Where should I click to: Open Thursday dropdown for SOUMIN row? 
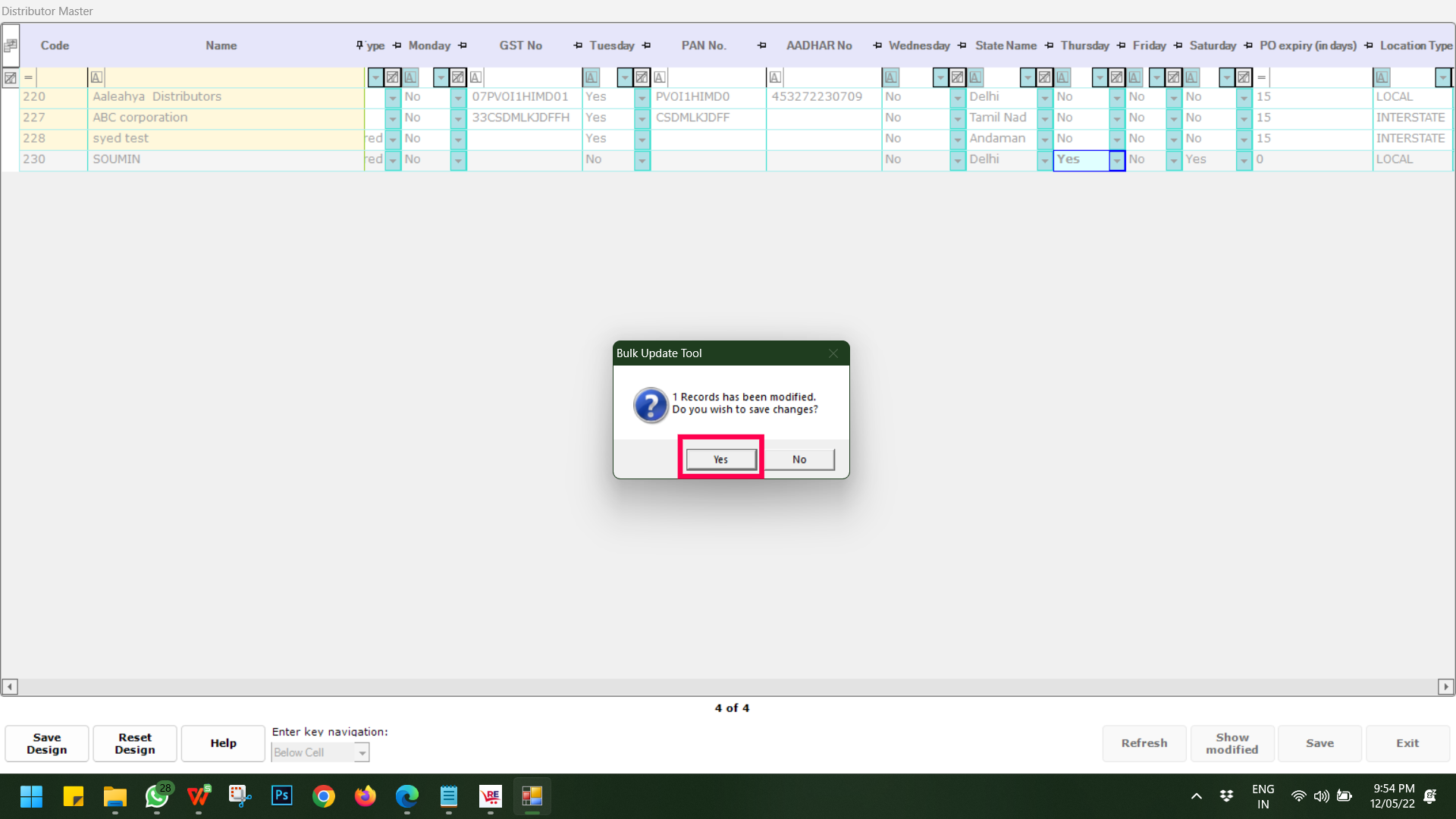1116,160
